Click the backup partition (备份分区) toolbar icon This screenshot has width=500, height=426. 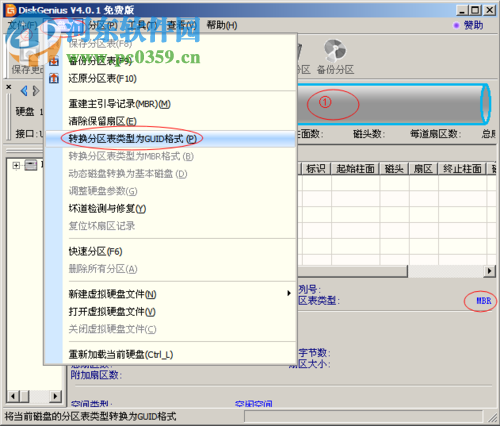pos(335,57)
